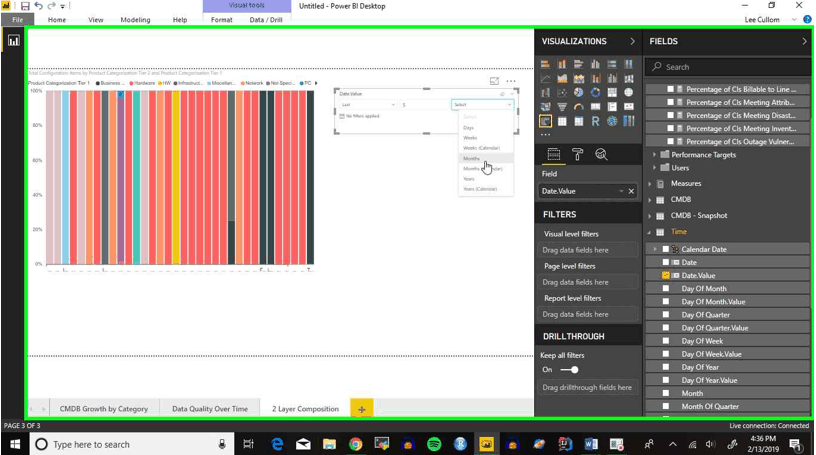Check the Day Of Year field

click(x=666, y=367)
